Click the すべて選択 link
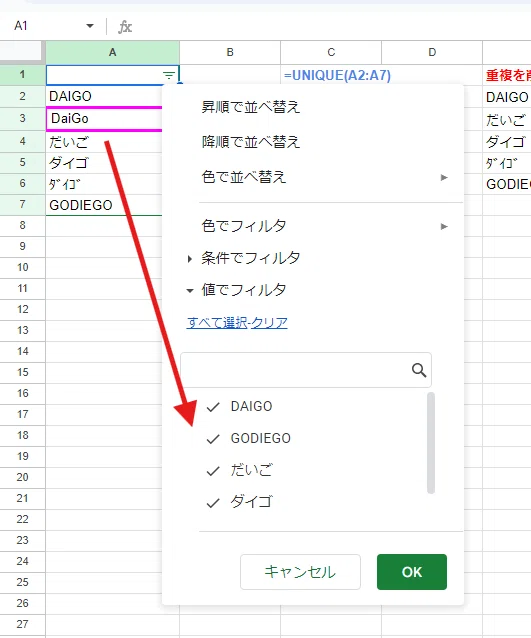This screenshot has width=531, height=638. (x=216, y=323)
